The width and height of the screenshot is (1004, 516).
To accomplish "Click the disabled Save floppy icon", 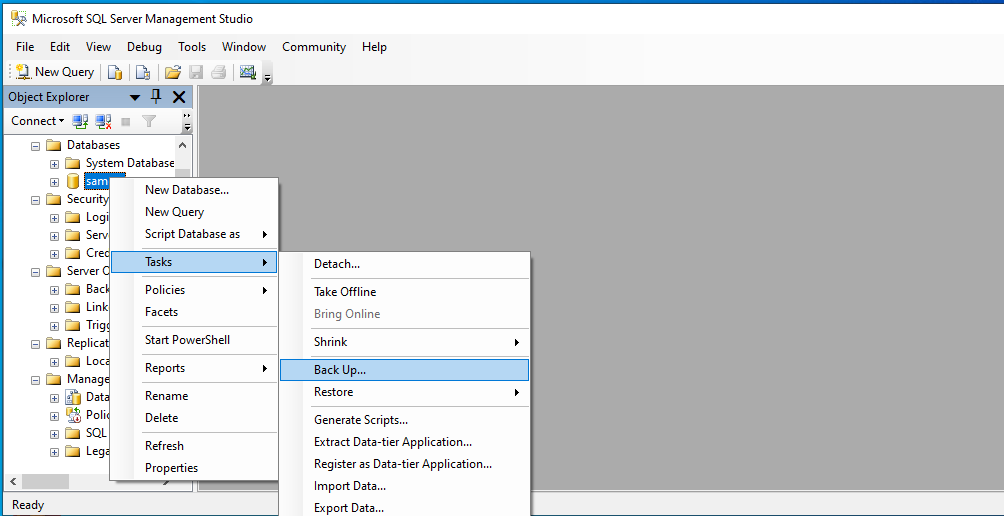I will [196, 72].
